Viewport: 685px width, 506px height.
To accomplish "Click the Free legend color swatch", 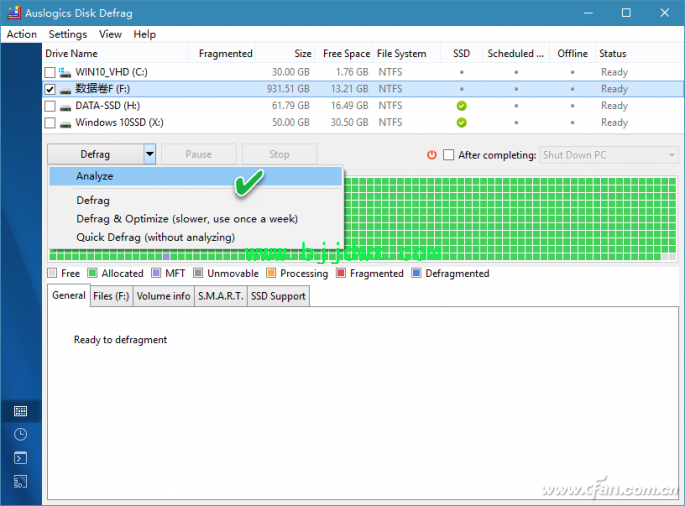I will [52, 273].
